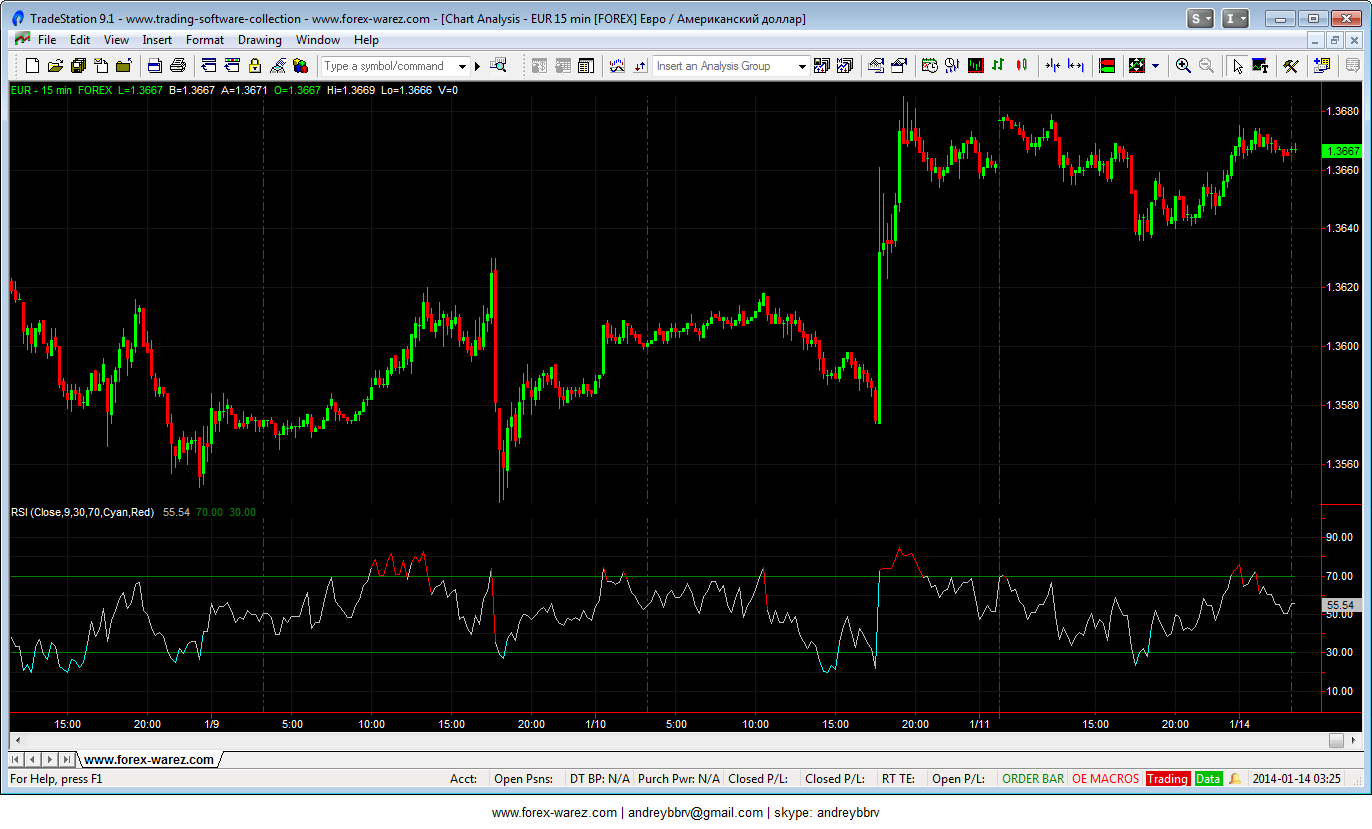Click the green Data status button

(1208, 779)
